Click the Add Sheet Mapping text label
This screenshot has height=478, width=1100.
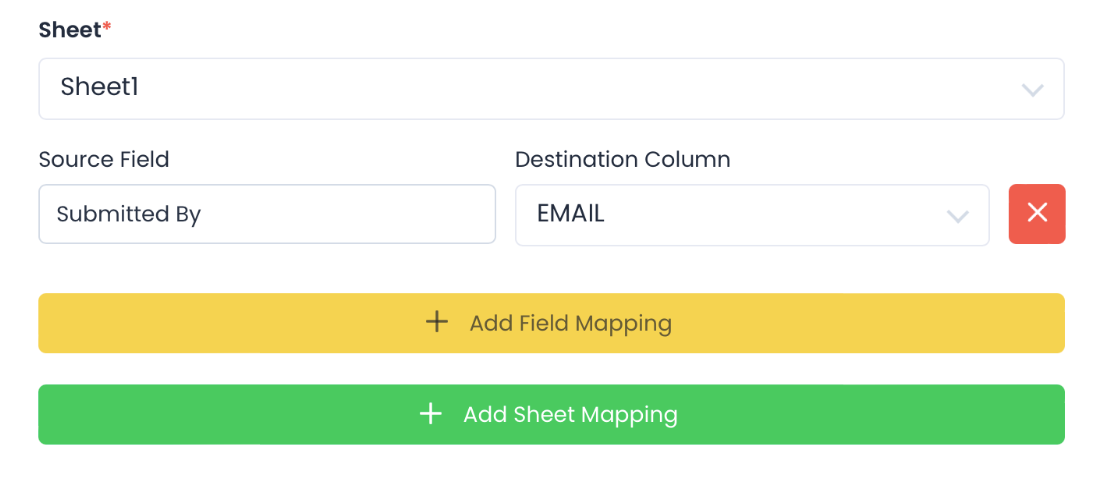(570, 414)
